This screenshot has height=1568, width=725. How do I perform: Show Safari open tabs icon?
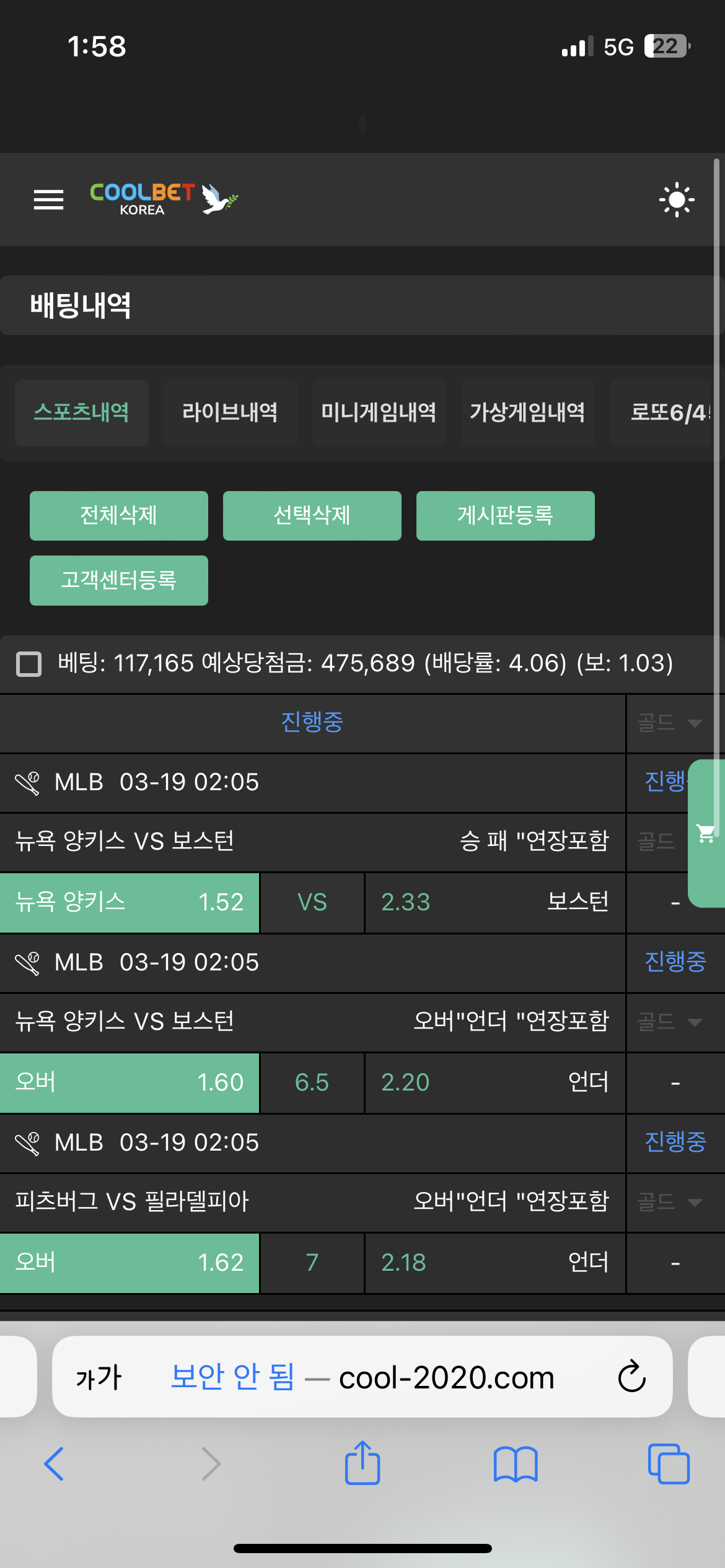tap(669, 1464)
